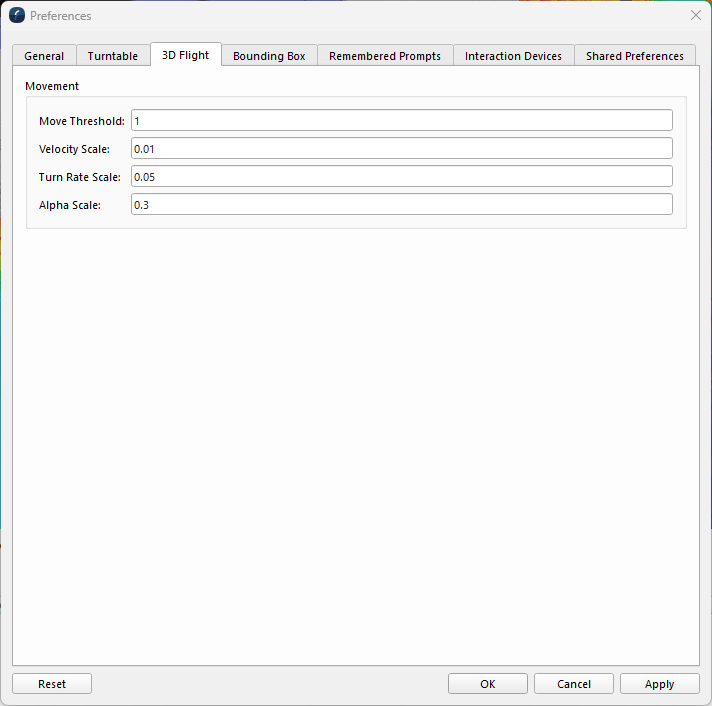
Task: Apply the preference changes
Action: tap(660, 684)
